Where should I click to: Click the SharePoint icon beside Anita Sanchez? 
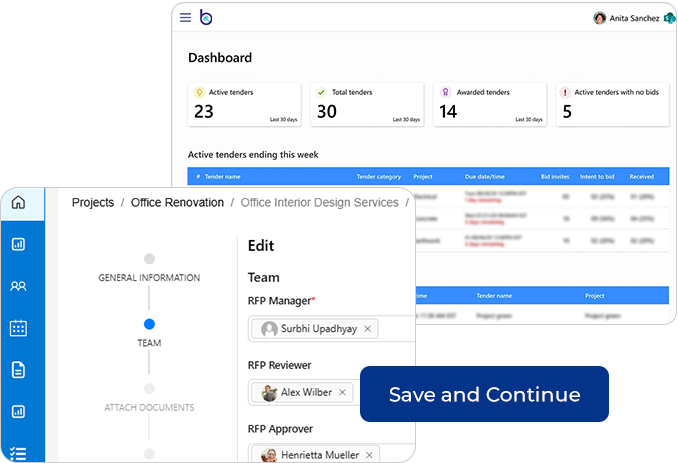(669, 18)
